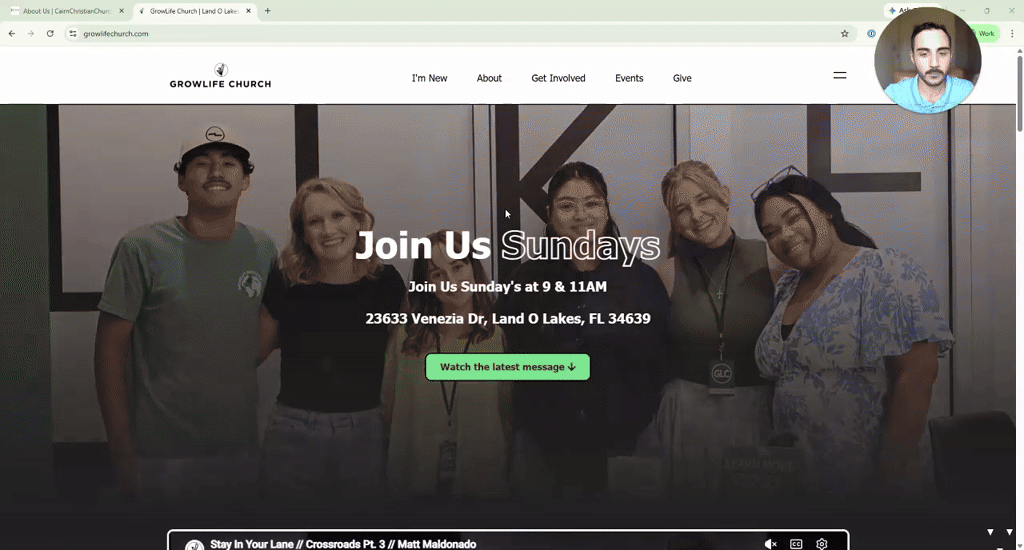
Task: Click the 23633 Venezia Dr address text
Action: [x=507, y=319]
